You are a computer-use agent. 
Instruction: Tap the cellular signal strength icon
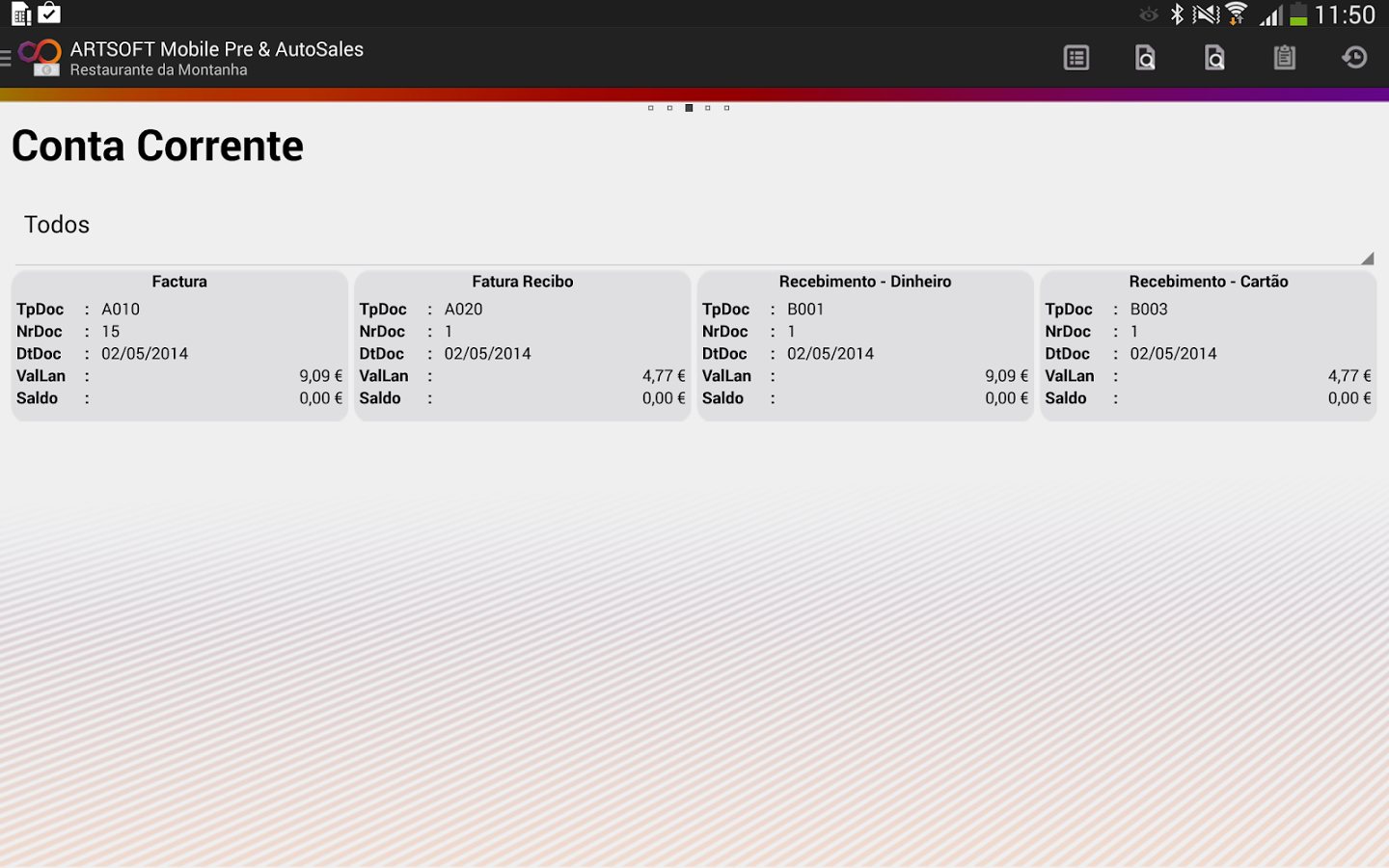coord(1270,15)
